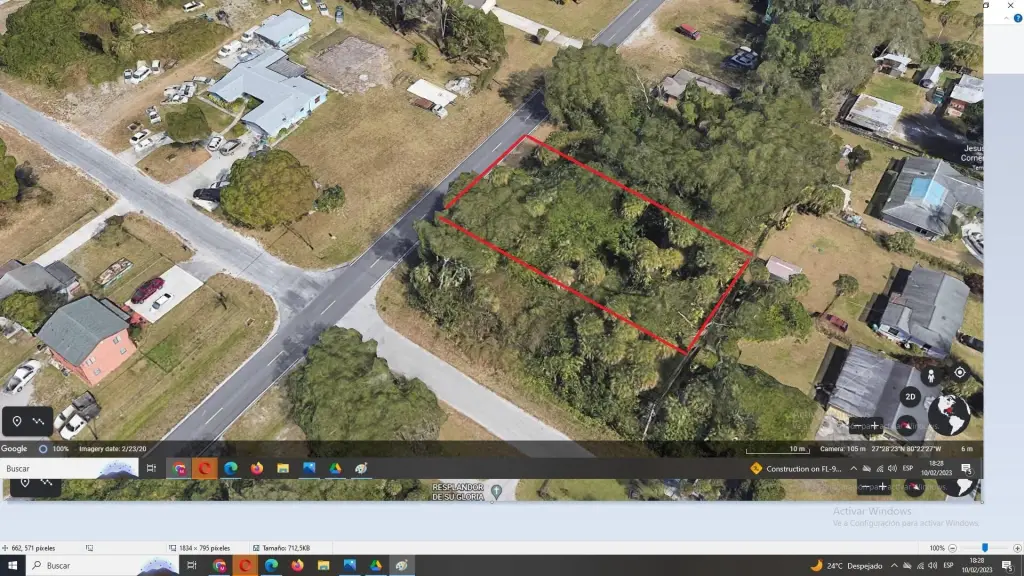Screen dimensions: 1024x576
Task: Open the ESP language selector in bottom taskbar
Action: coord(946,566)
